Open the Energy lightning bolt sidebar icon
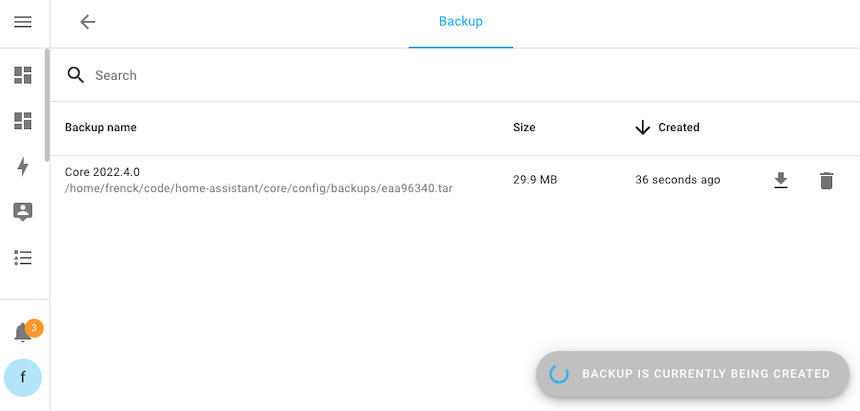Image resolution: width=860 pixels, height=411 pixels. 23,167
